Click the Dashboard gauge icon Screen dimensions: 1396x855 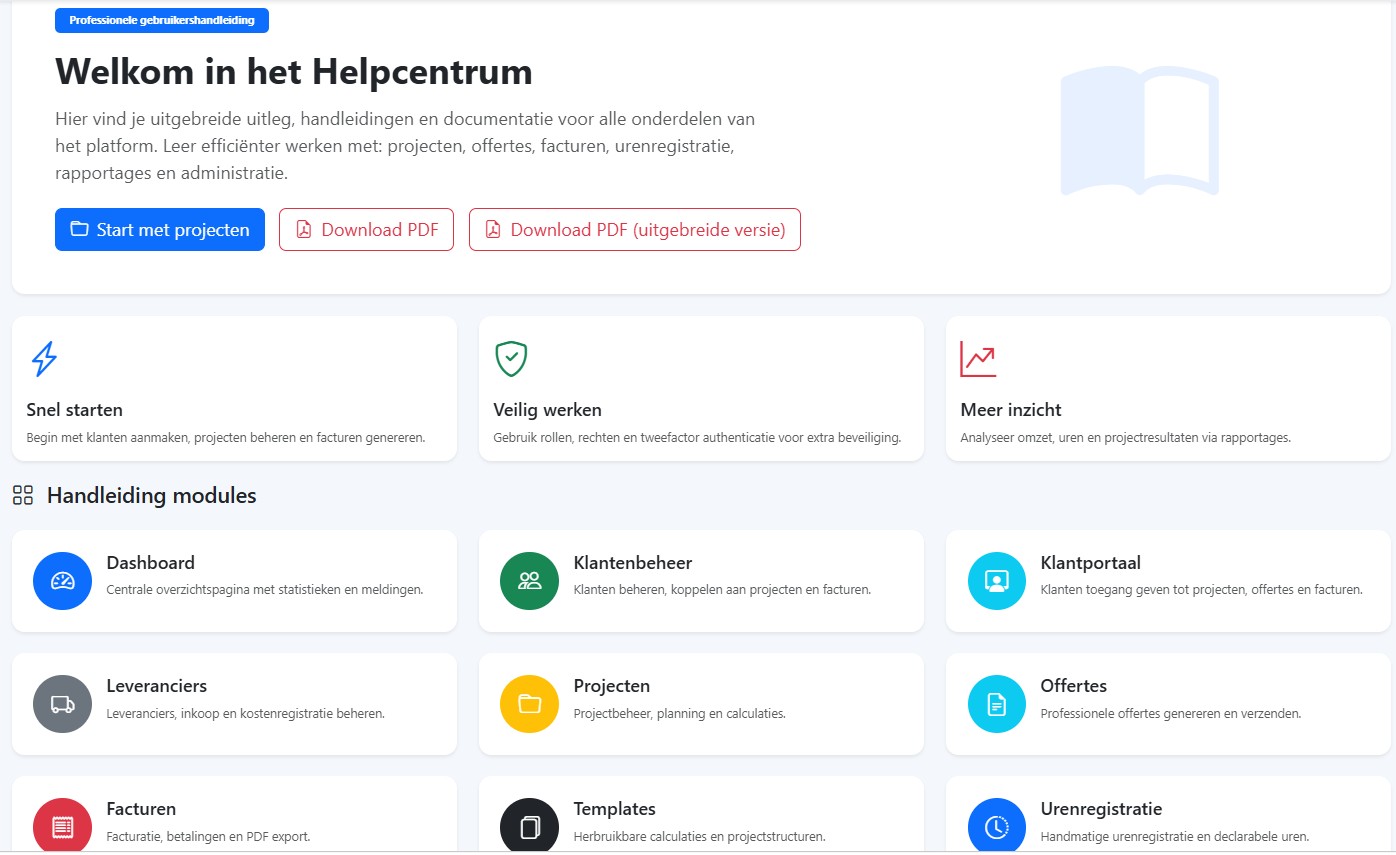pyautogui.click(x=62, y=581)
